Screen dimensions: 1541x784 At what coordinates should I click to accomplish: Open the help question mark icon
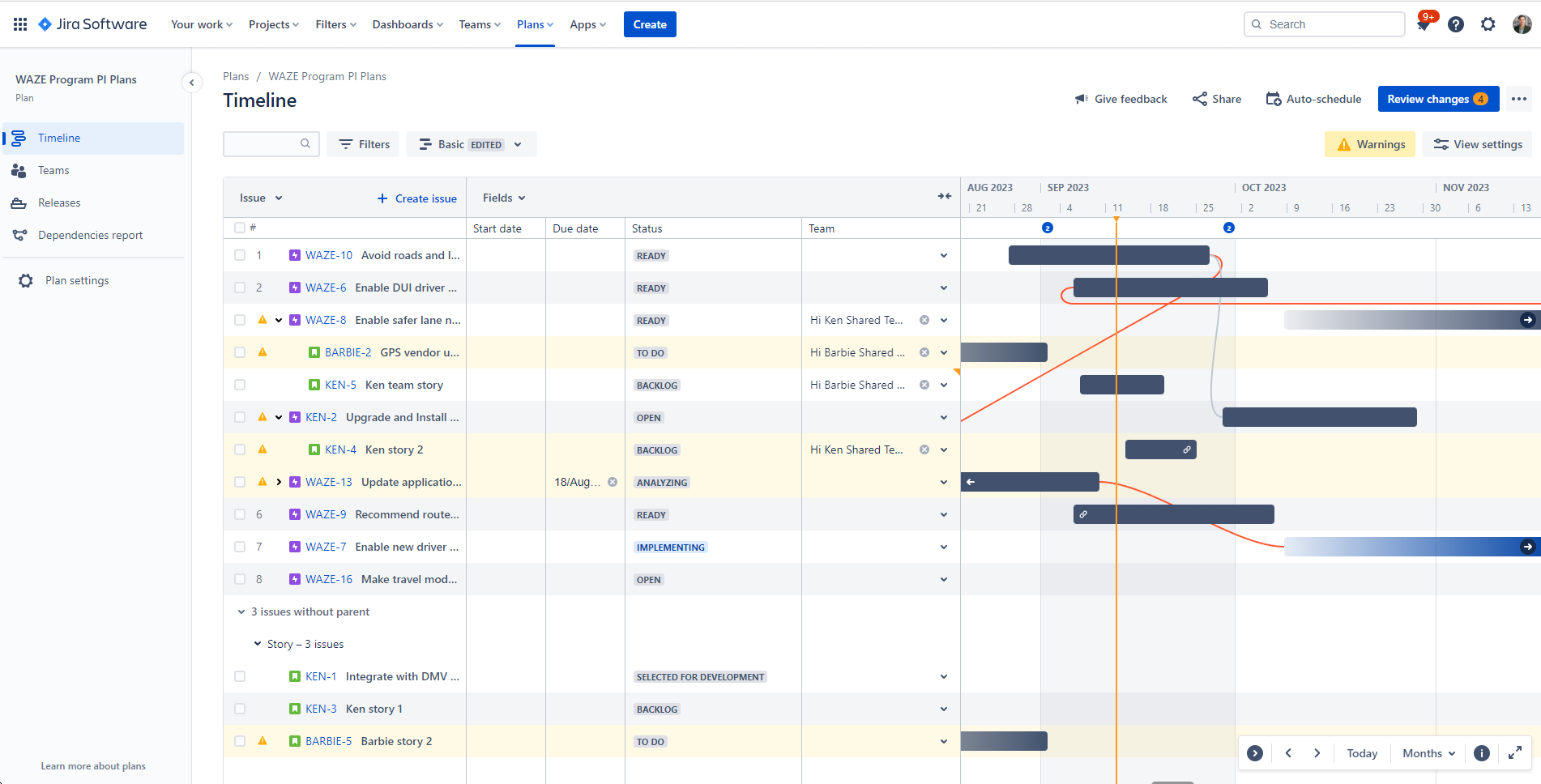coord(1456,24)
